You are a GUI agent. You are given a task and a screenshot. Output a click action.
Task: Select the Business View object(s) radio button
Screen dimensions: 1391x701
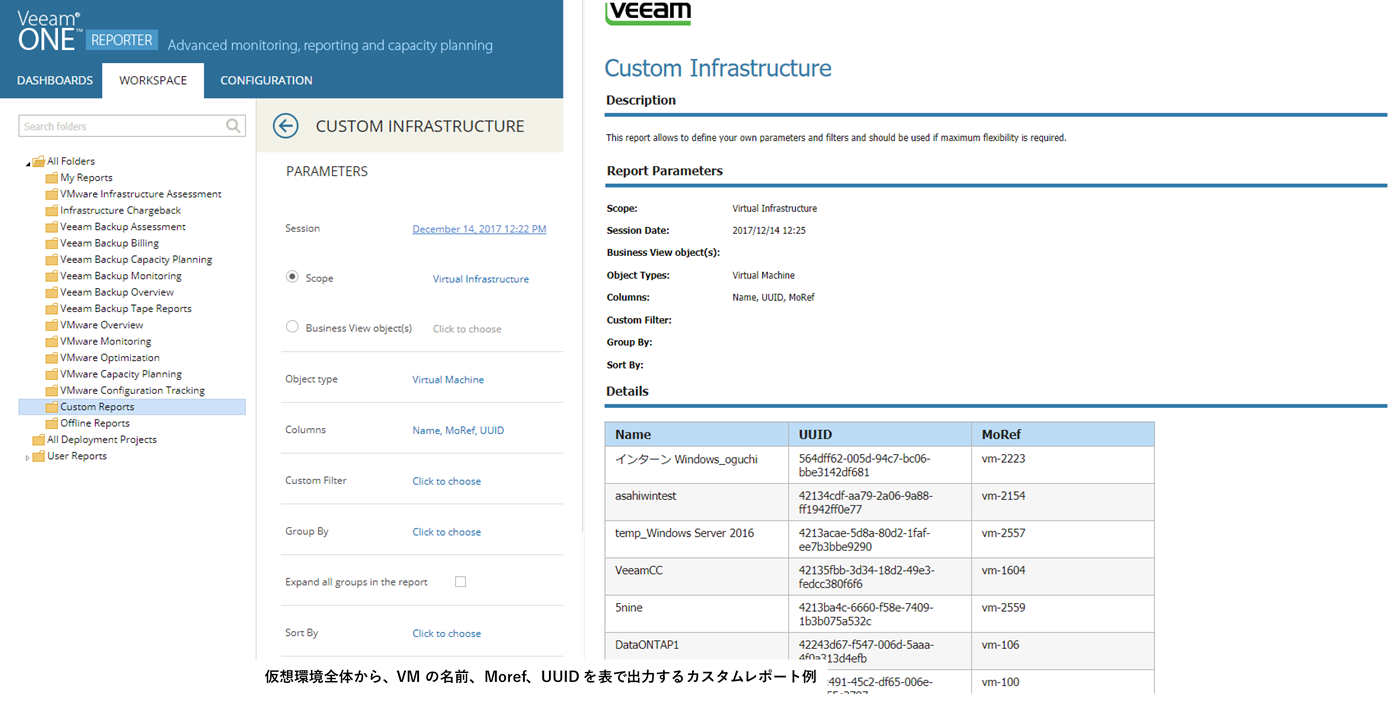pyautogui.click(x=292, y=327)
